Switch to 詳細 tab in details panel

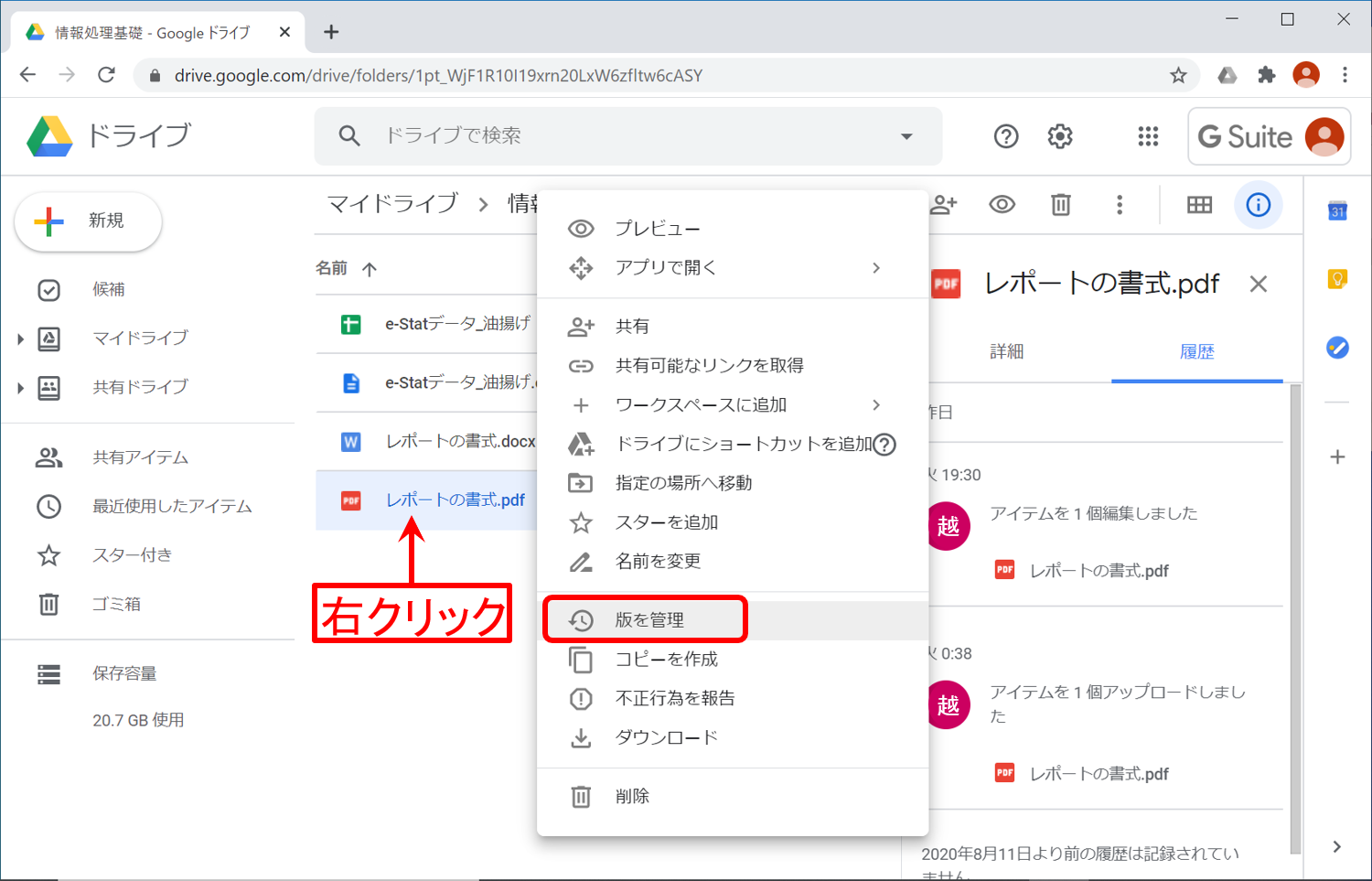tap(1007, 352)
